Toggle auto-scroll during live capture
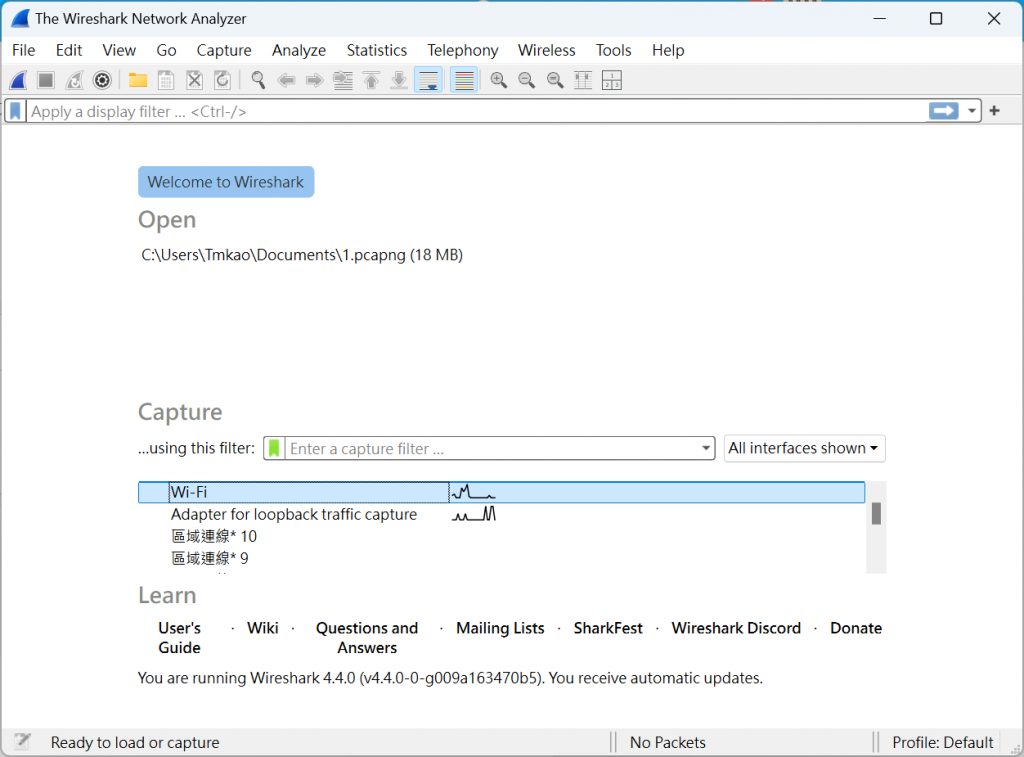Viewport: 1024px width, 757px height. [x=428, y=80]
